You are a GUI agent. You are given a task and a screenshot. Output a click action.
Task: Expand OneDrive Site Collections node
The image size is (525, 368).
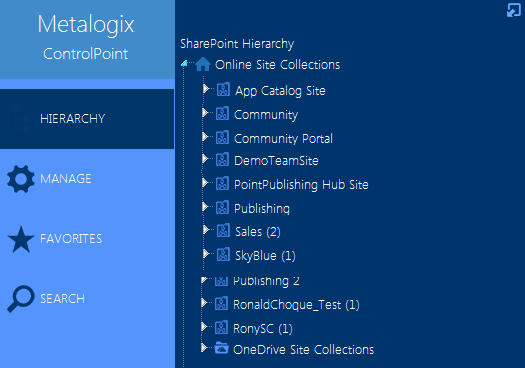(x=204, y=348)
